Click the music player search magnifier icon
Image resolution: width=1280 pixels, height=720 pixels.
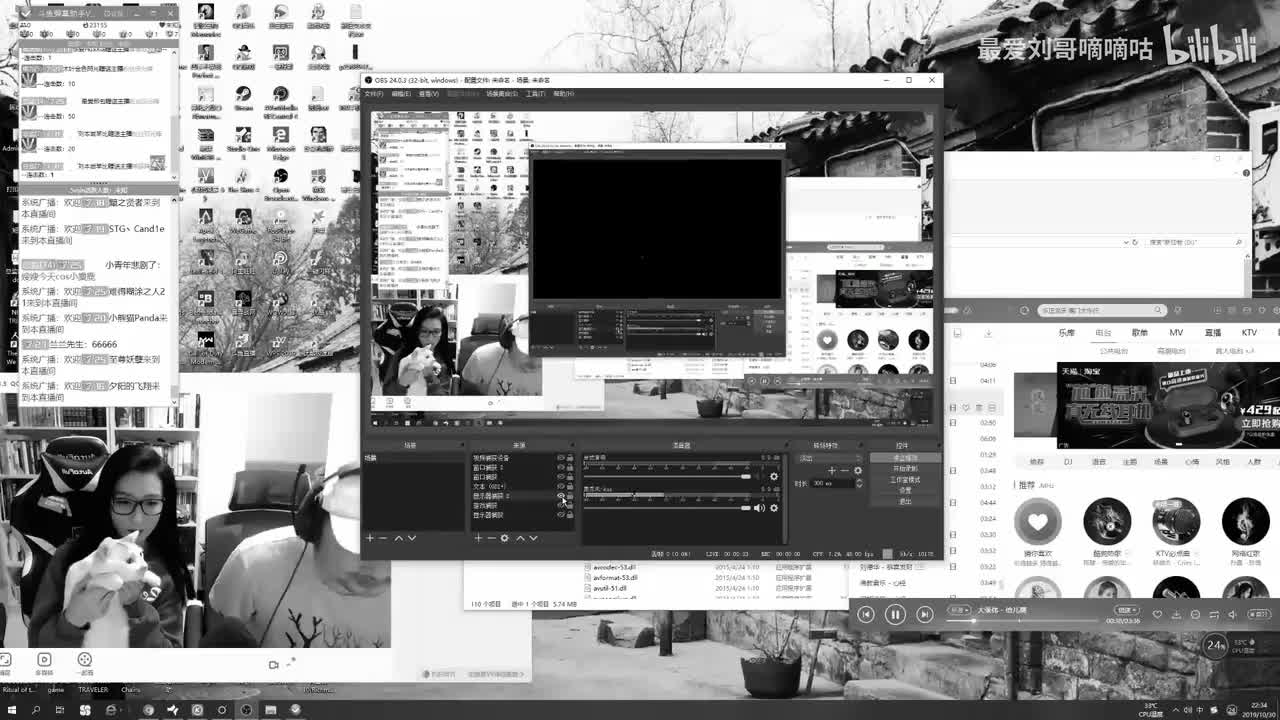point(1158,310)
